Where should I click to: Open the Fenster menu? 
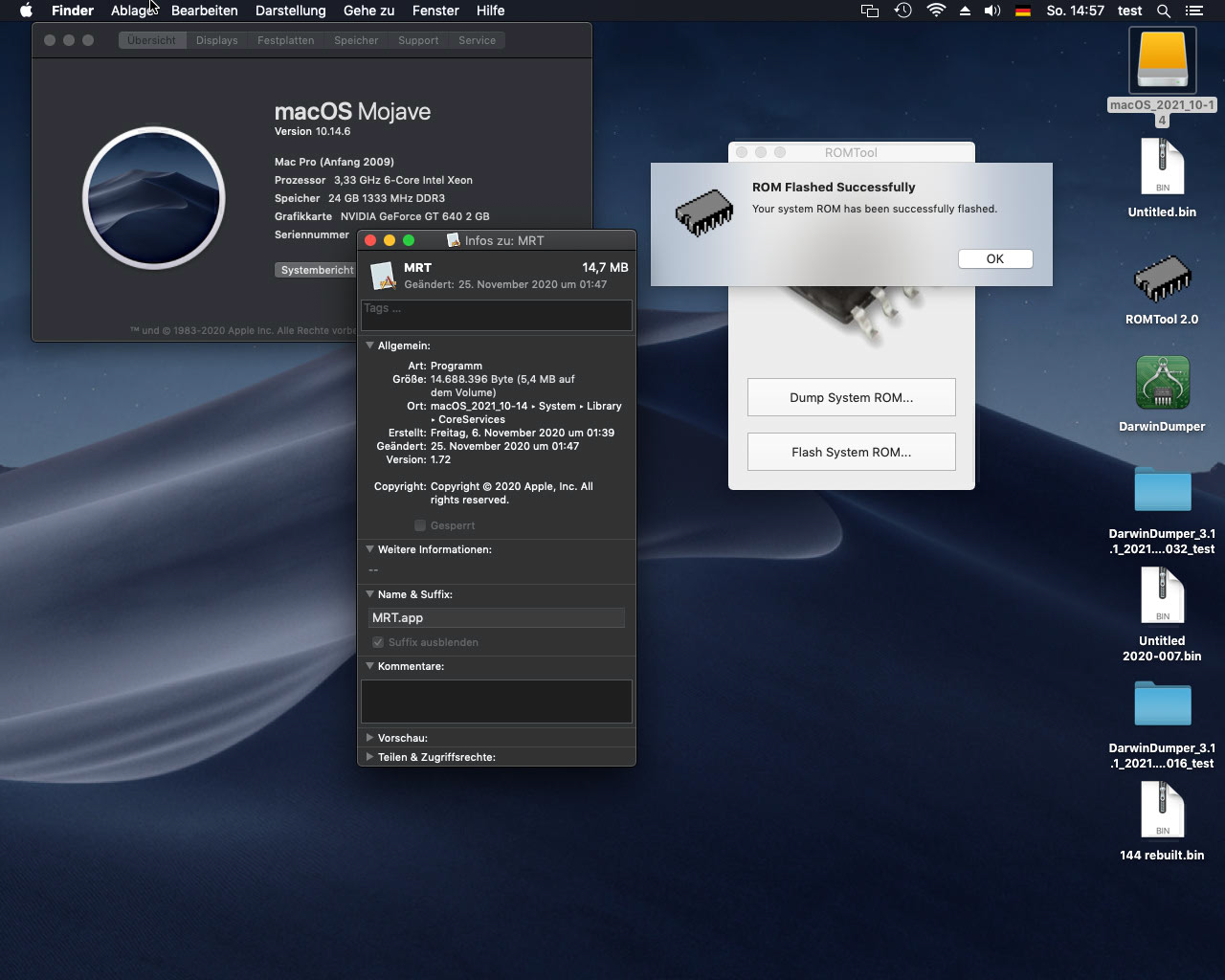tap(435, 11)
